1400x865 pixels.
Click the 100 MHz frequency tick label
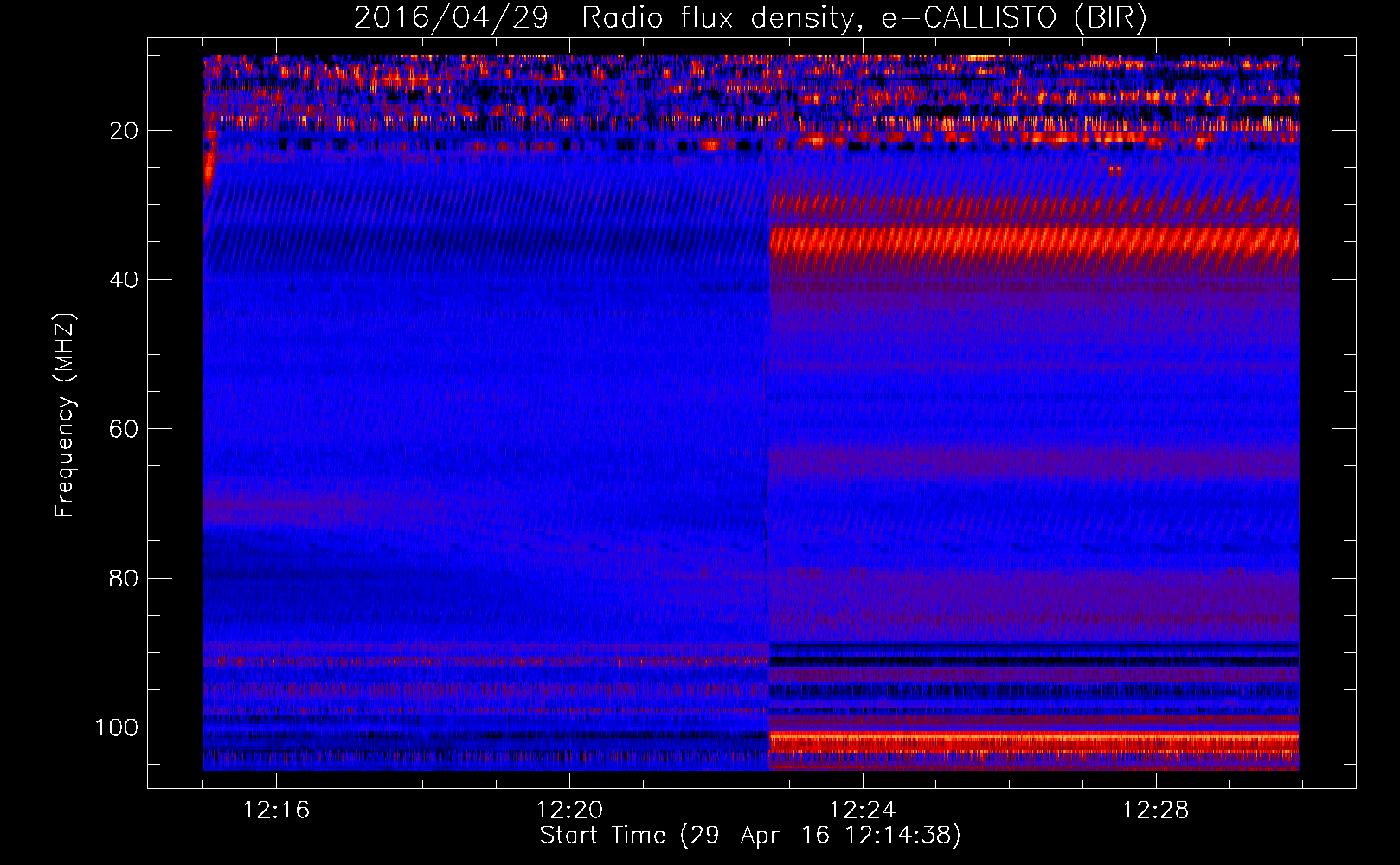pos(117,727)
